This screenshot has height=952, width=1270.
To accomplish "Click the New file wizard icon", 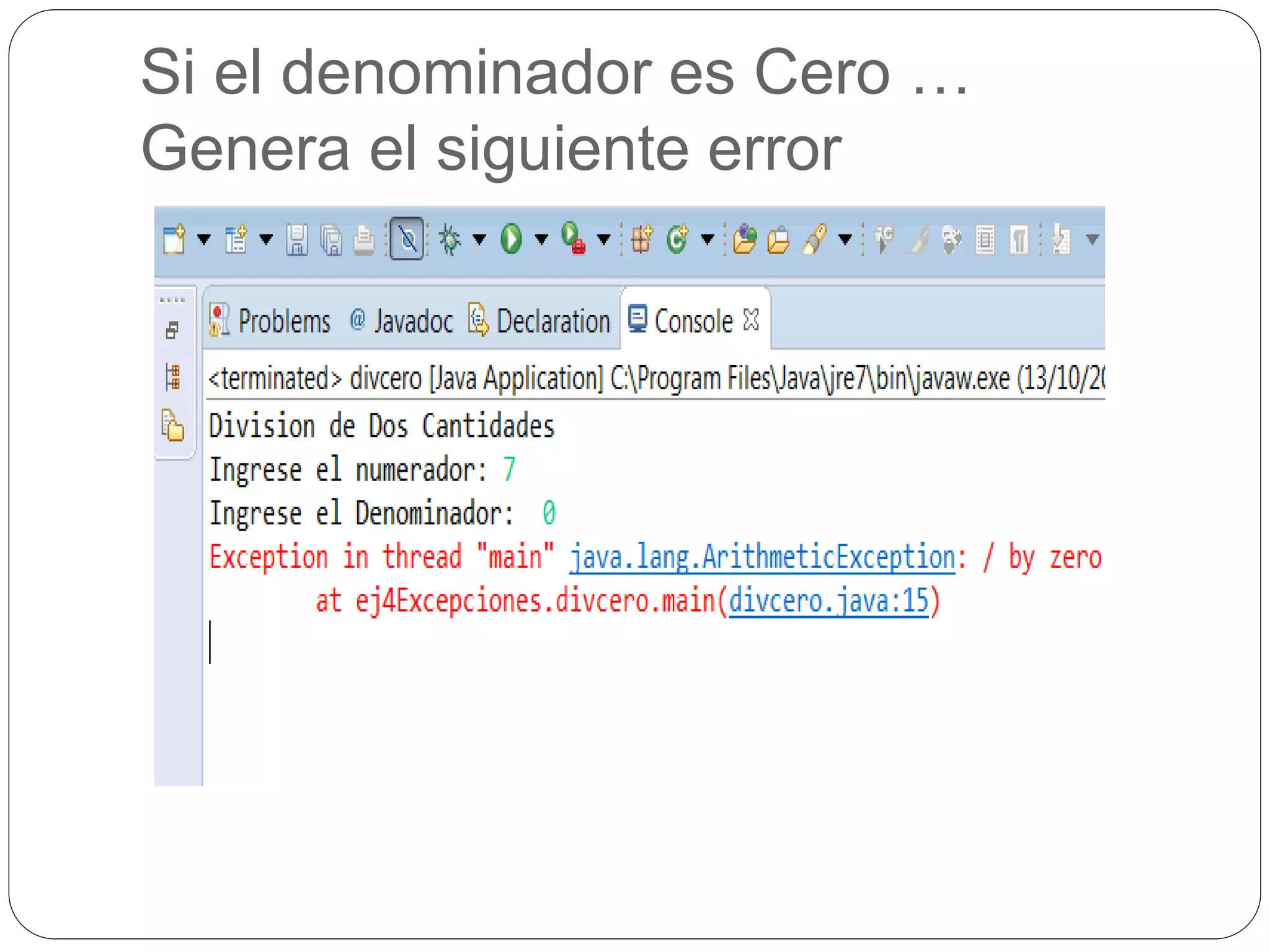I will (174, 239).
